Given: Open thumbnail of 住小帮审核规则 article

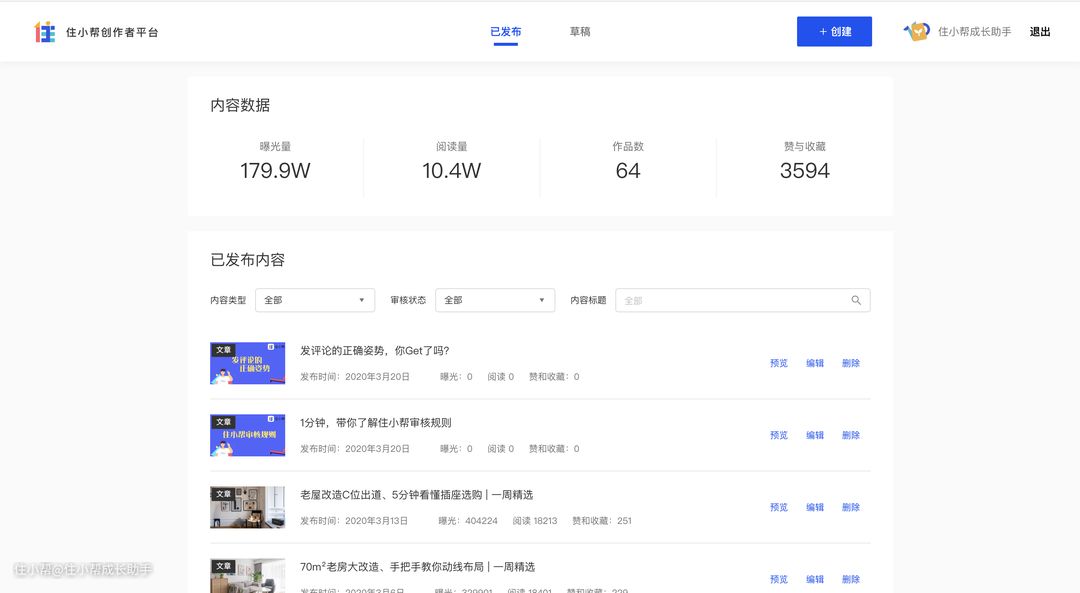Looking at the screenshot, I should (247, 436).
